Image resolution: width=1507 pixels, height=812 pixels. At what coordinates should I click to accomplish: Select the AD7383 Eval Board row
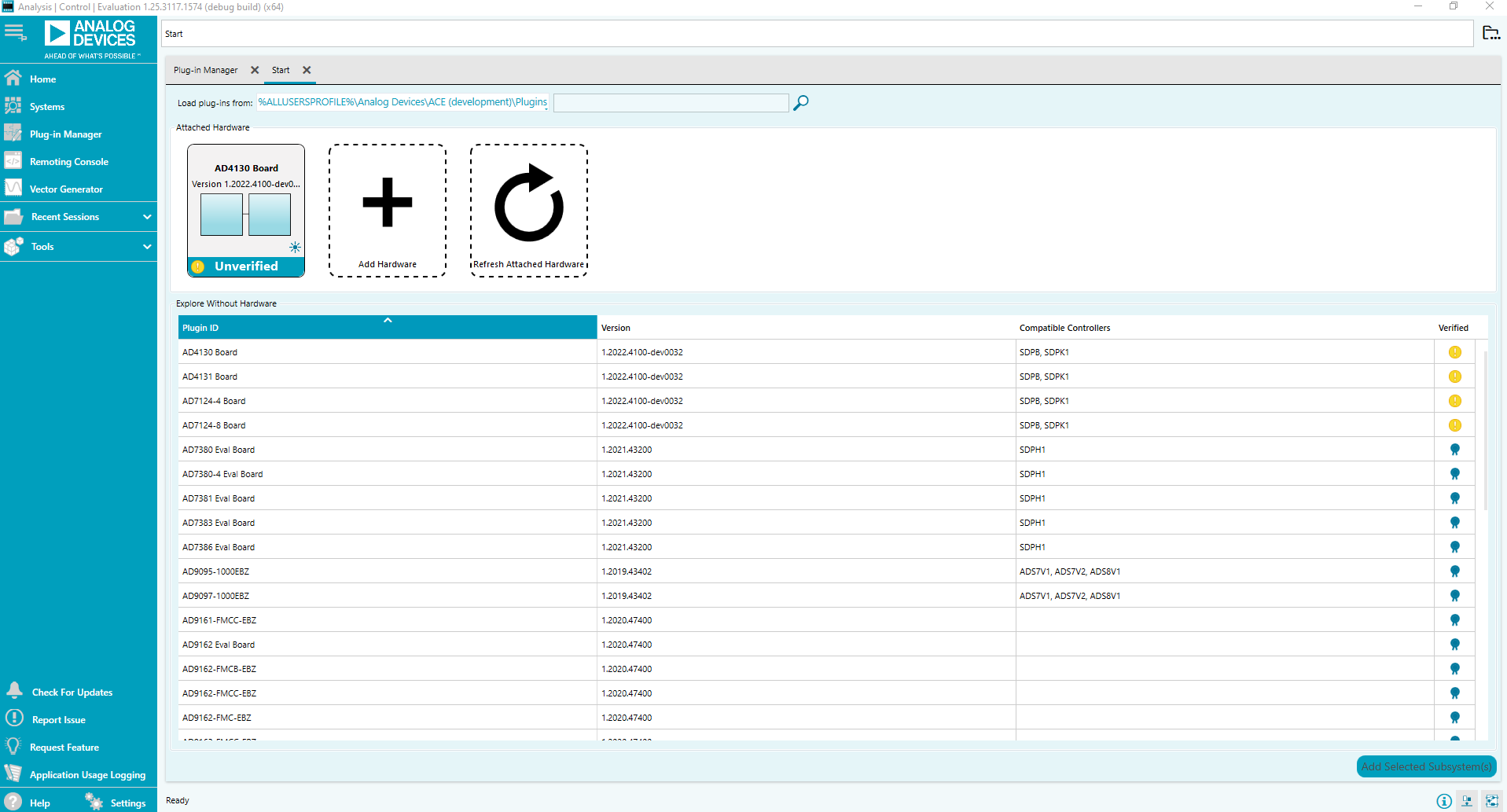(826, 523)
